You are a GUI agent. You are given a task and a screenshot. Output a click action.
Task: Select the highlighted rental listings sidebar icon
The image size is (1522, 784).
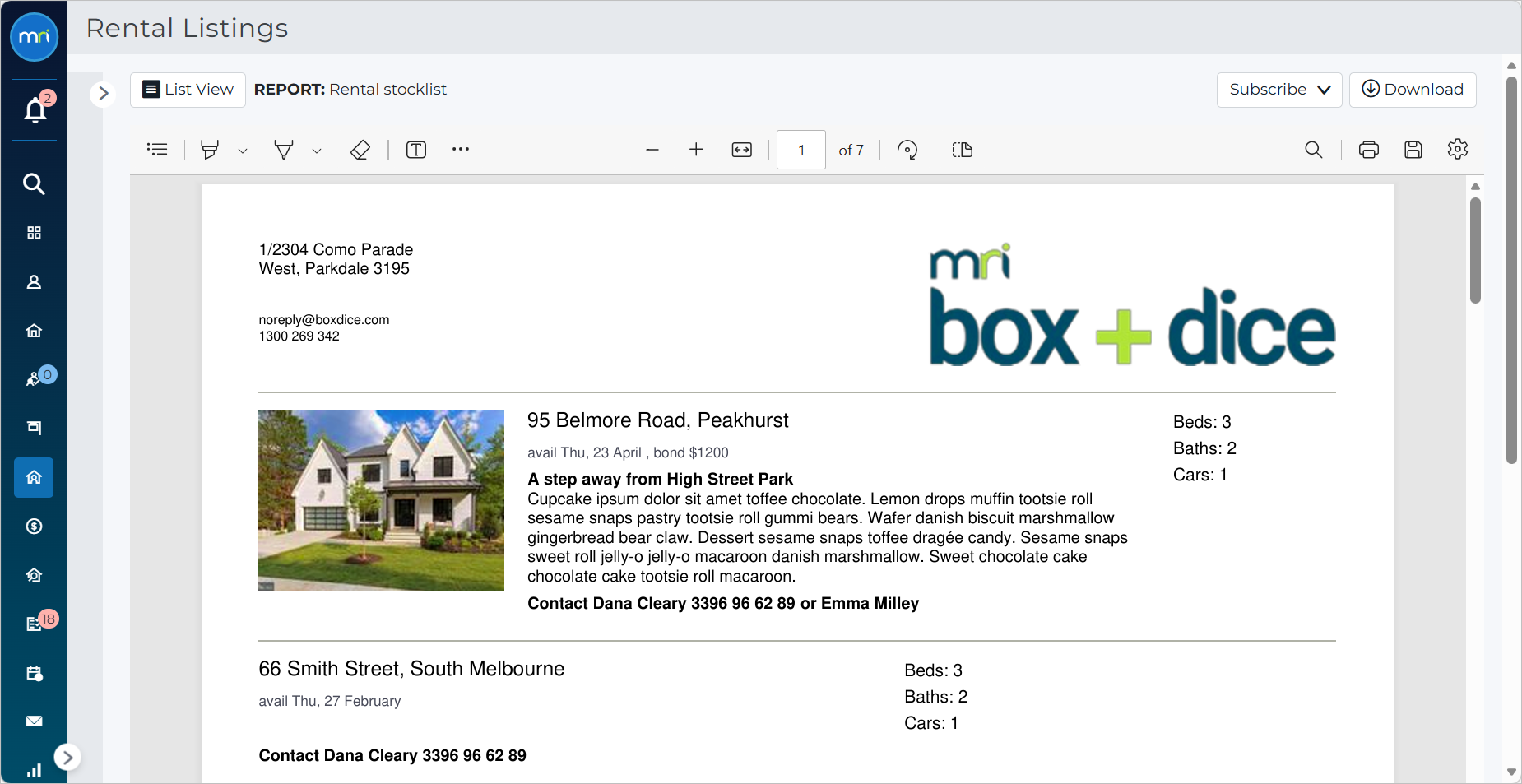coord(34,477)
